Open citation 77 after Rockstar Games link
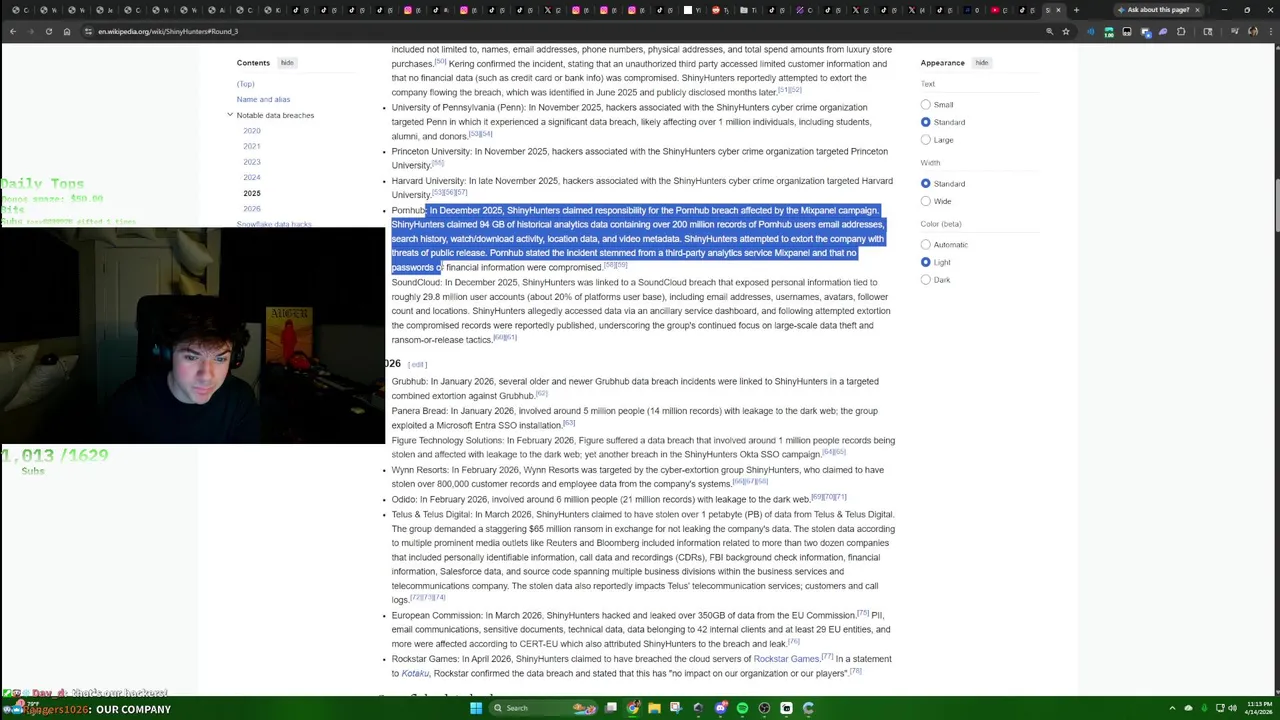Image resolution: width=1280 pixels, height=720 pixels. [x=827, y=656]
